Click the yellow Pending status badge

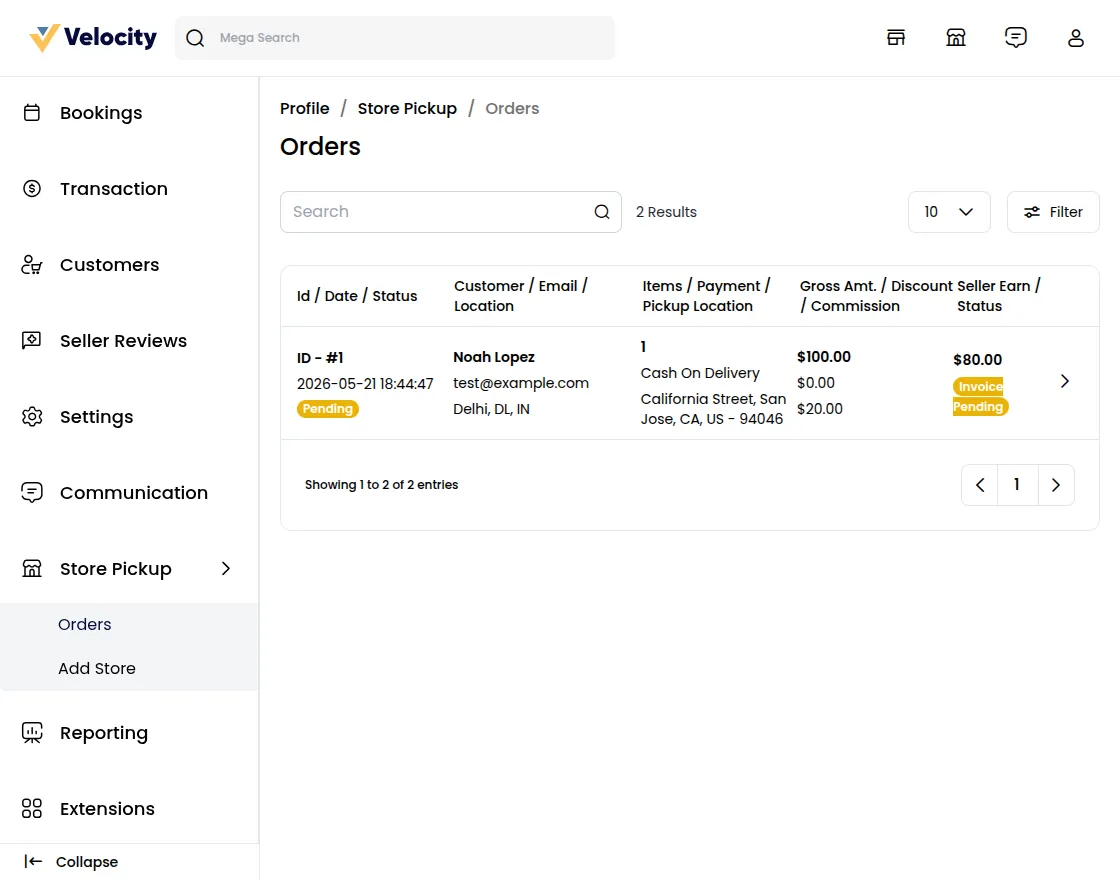click(328, 409)
